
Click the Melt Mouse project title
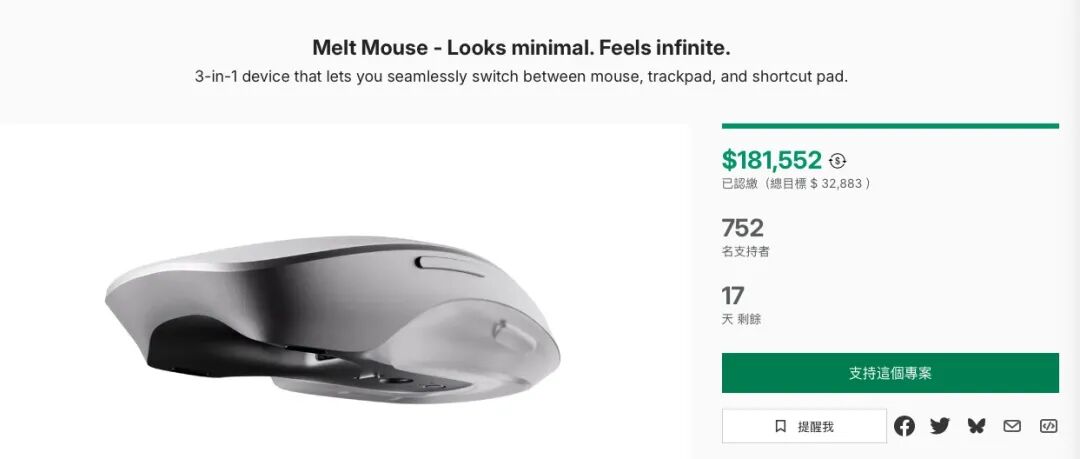tap(520, 47)
